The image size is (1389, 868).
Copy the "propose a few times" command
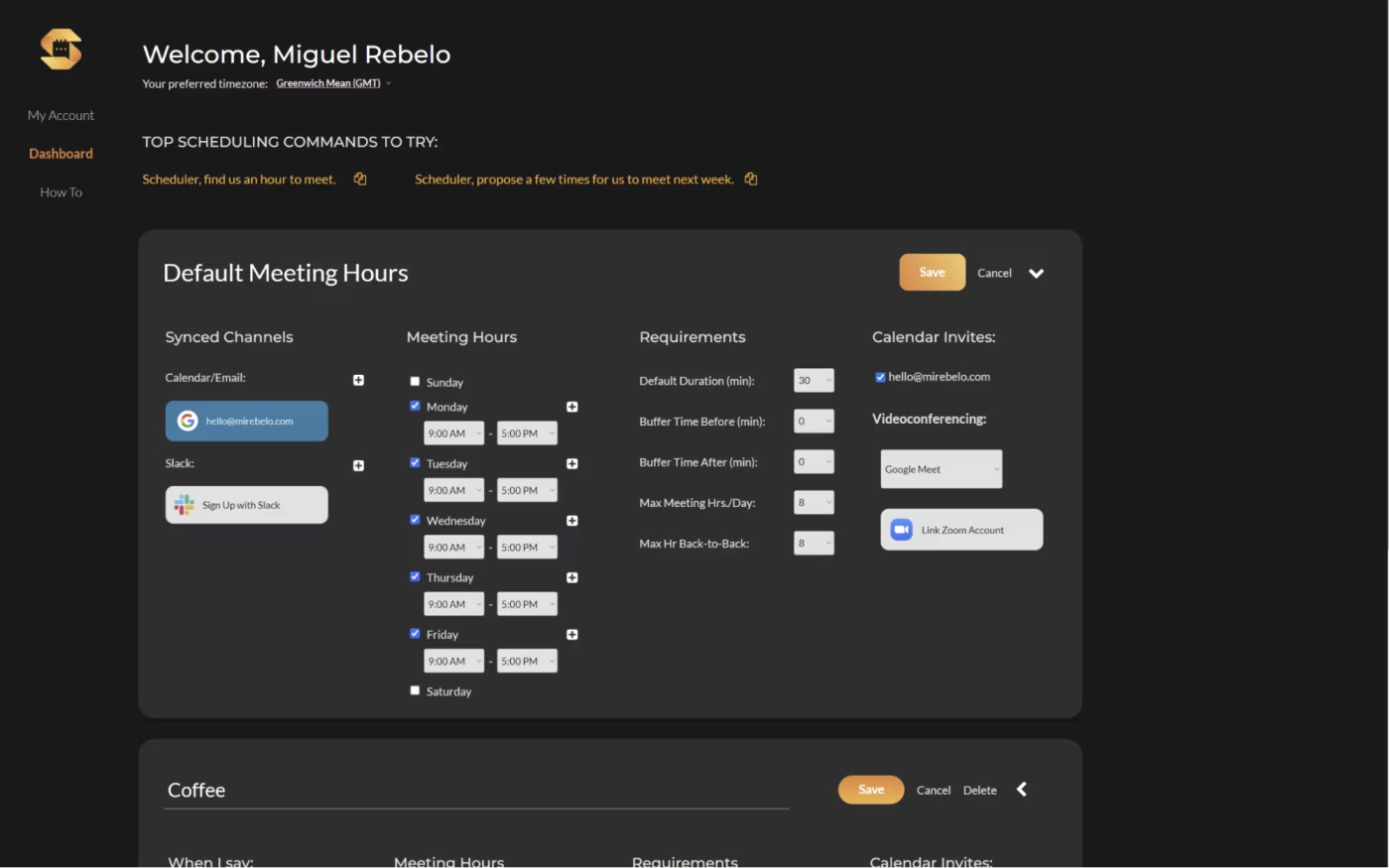(751, 179)
